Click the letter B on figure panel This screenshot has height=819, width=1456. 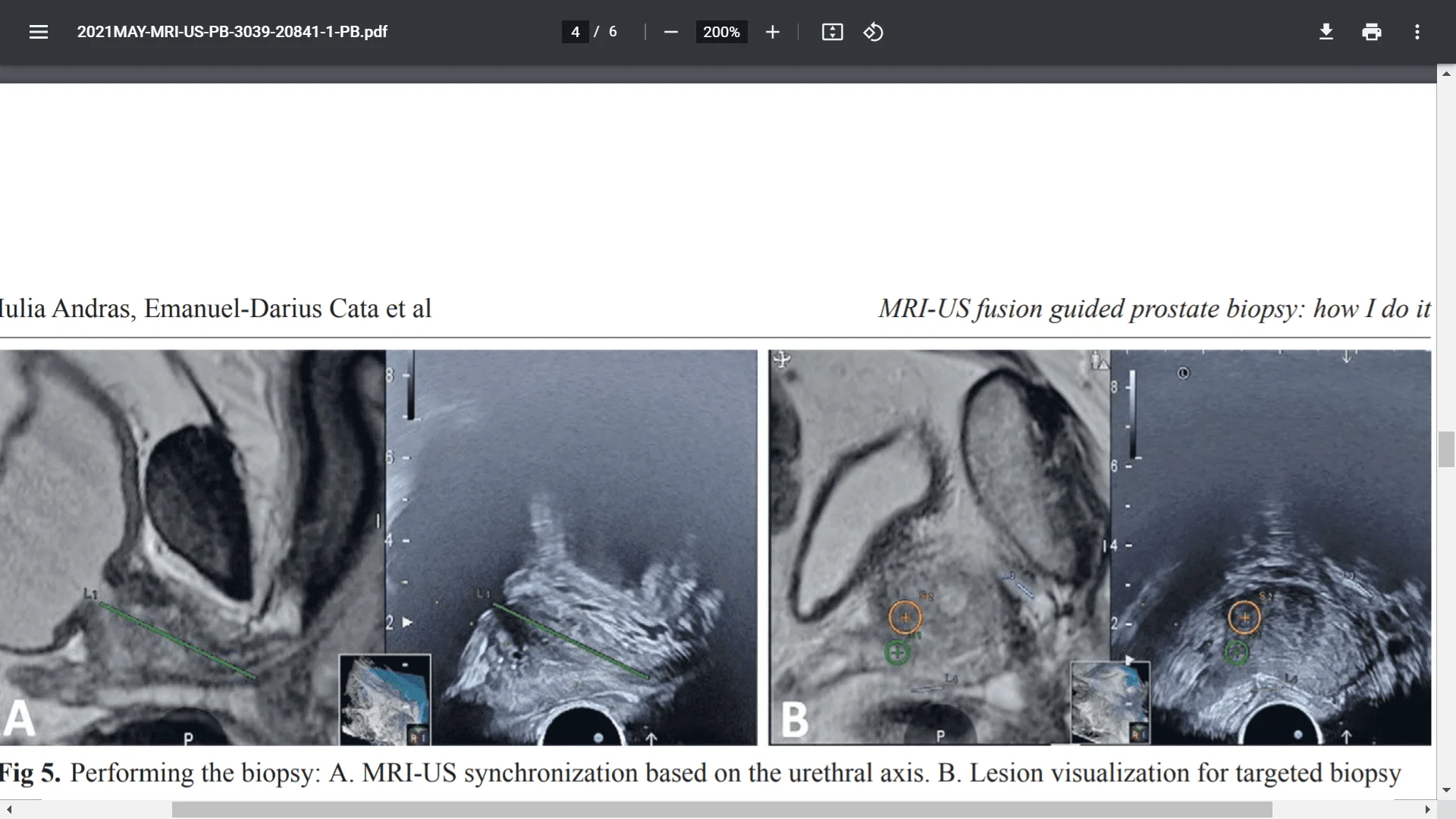(794, 719)
